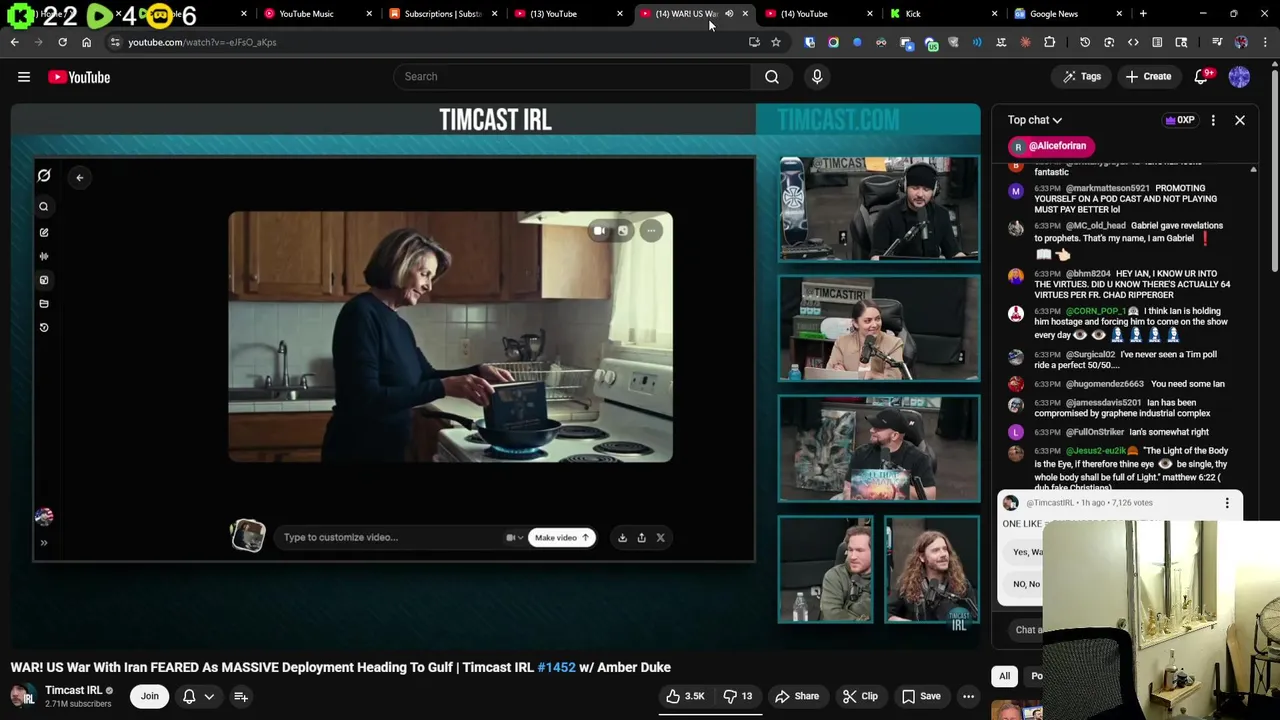Open the YouTube notifications bell

click(1202, 77)
